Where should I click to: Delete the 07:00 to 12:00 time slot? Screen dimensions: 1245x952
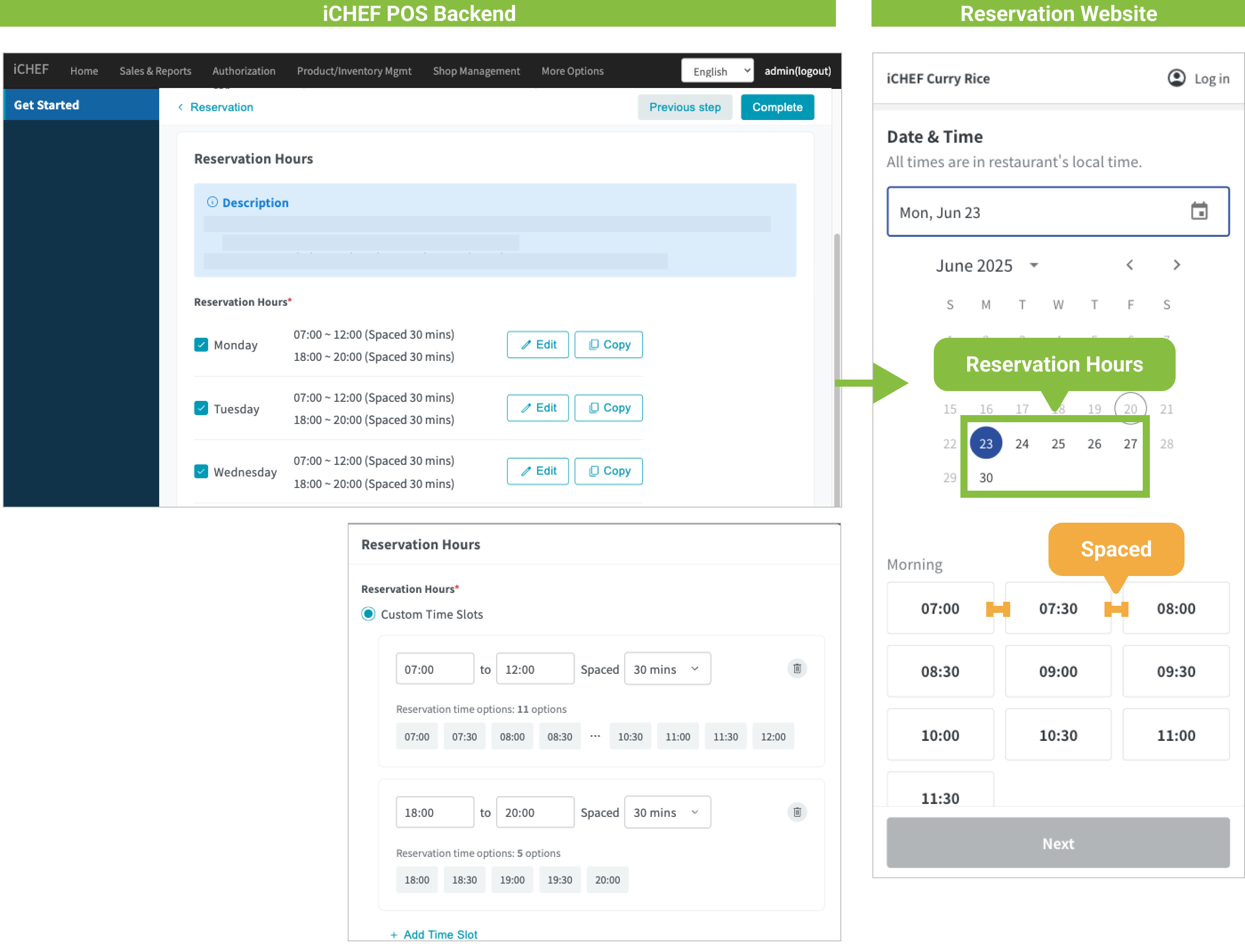[x=796, y=668]
